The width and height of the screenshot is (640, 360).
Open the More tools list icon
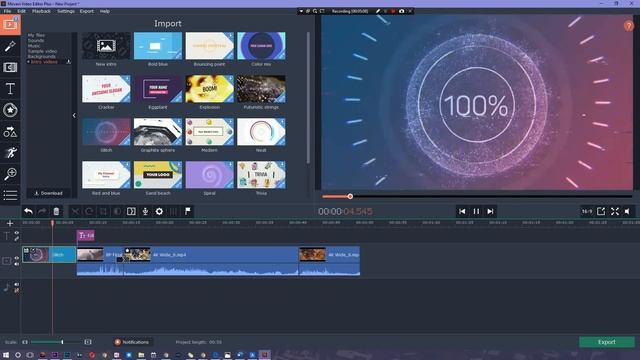point(10,195)
